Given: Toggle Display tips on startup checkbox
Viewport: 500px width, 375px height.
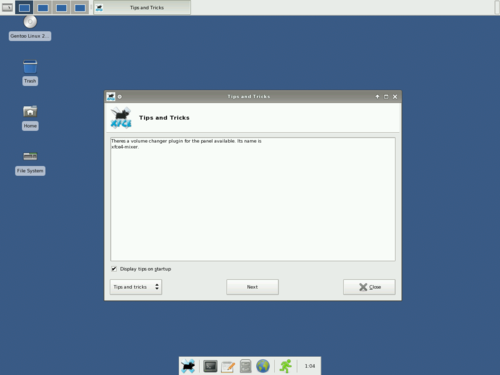Looking at the screenshot, I should [114, 269].
